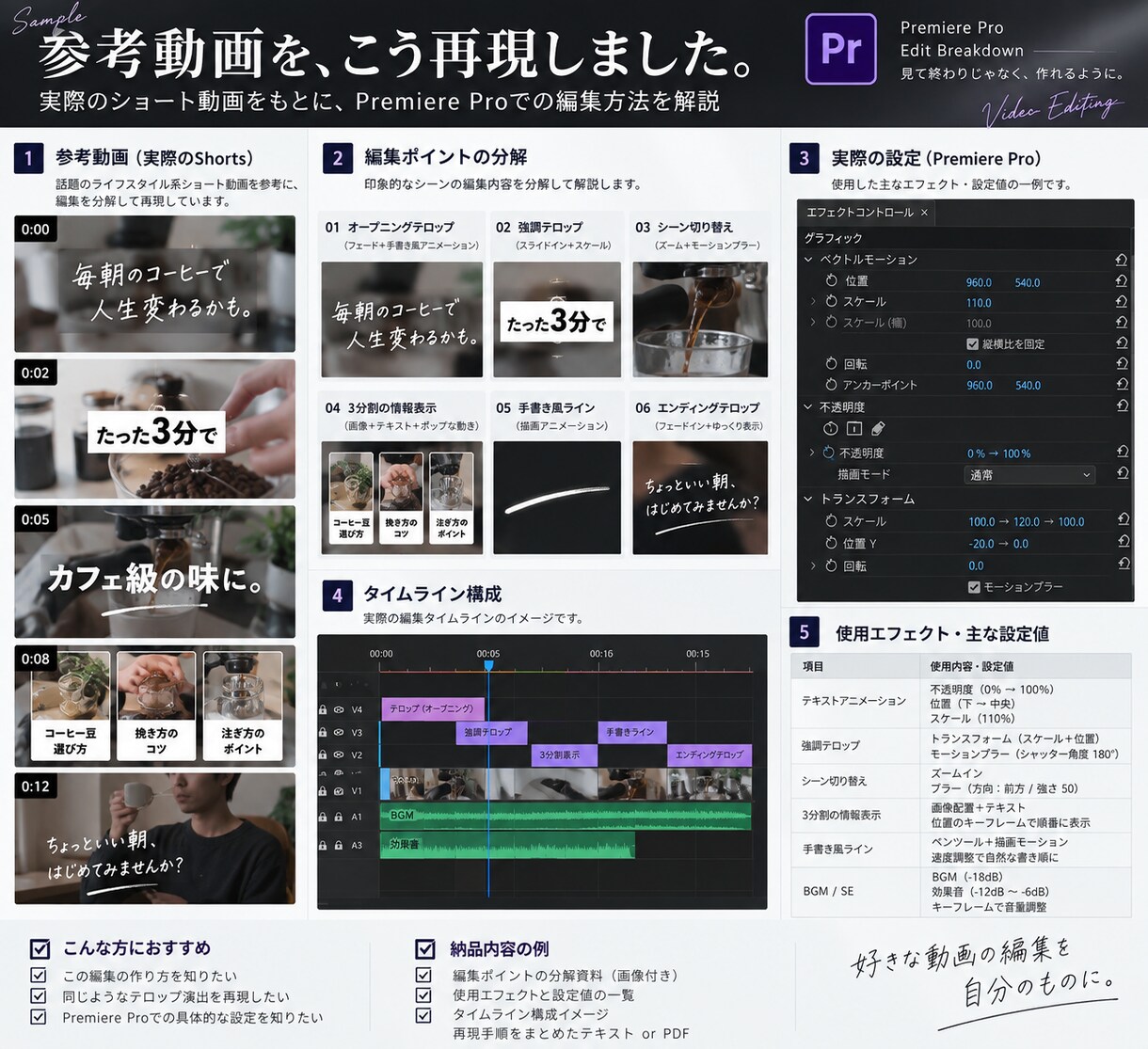1148x1049 pixels.
Task: Reset the 縦横比を固定 row
Action: 1122,342
